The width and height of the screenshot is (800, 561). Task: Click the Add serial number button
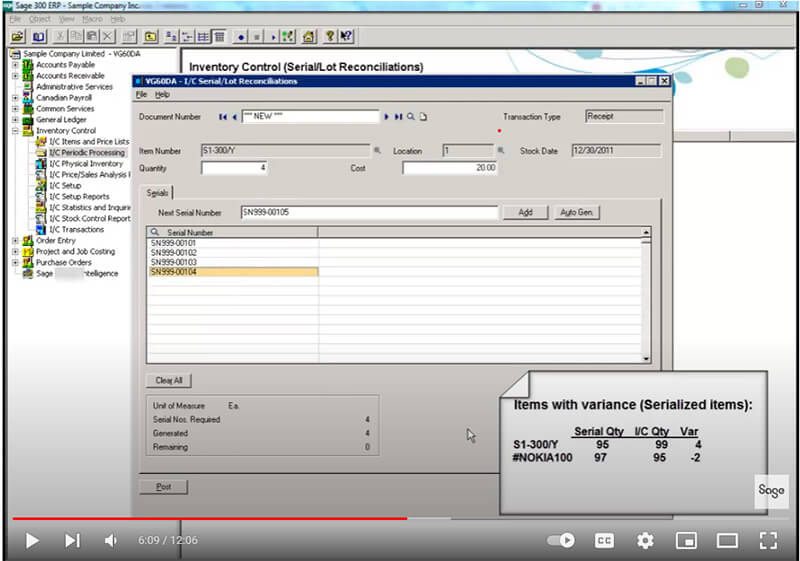pyautogui.click(x=526, y=212)
